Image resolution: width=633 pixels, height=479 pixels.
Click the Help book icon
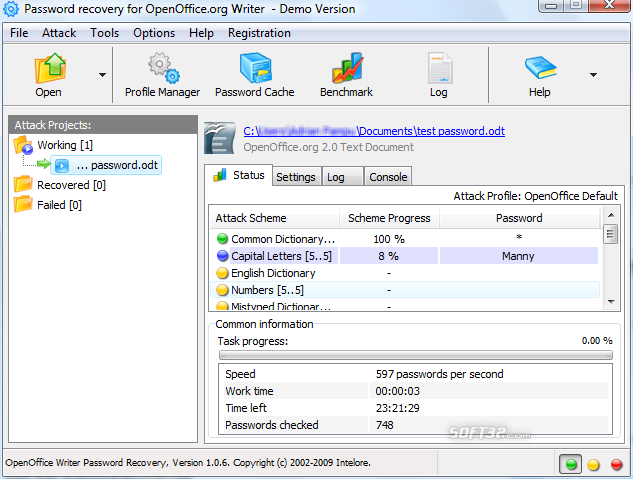pos(541,68)
